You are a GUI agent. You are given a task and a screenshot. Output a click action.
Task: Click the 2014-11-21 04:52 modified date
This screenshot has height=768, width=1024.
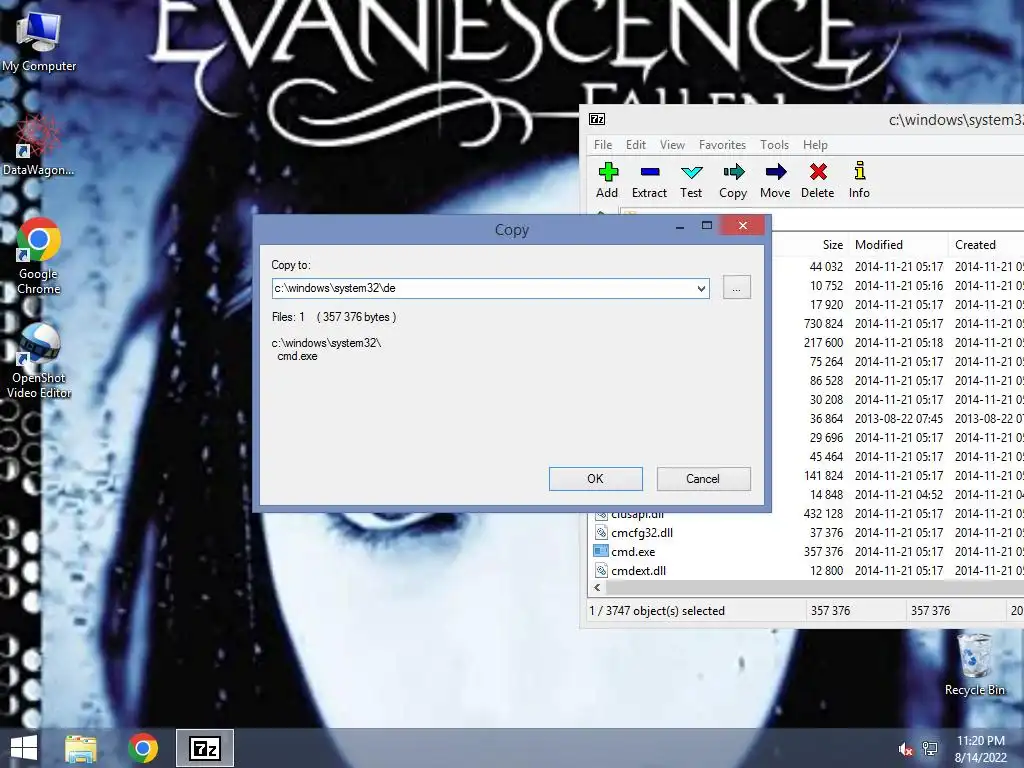click(x=899, y=495)
